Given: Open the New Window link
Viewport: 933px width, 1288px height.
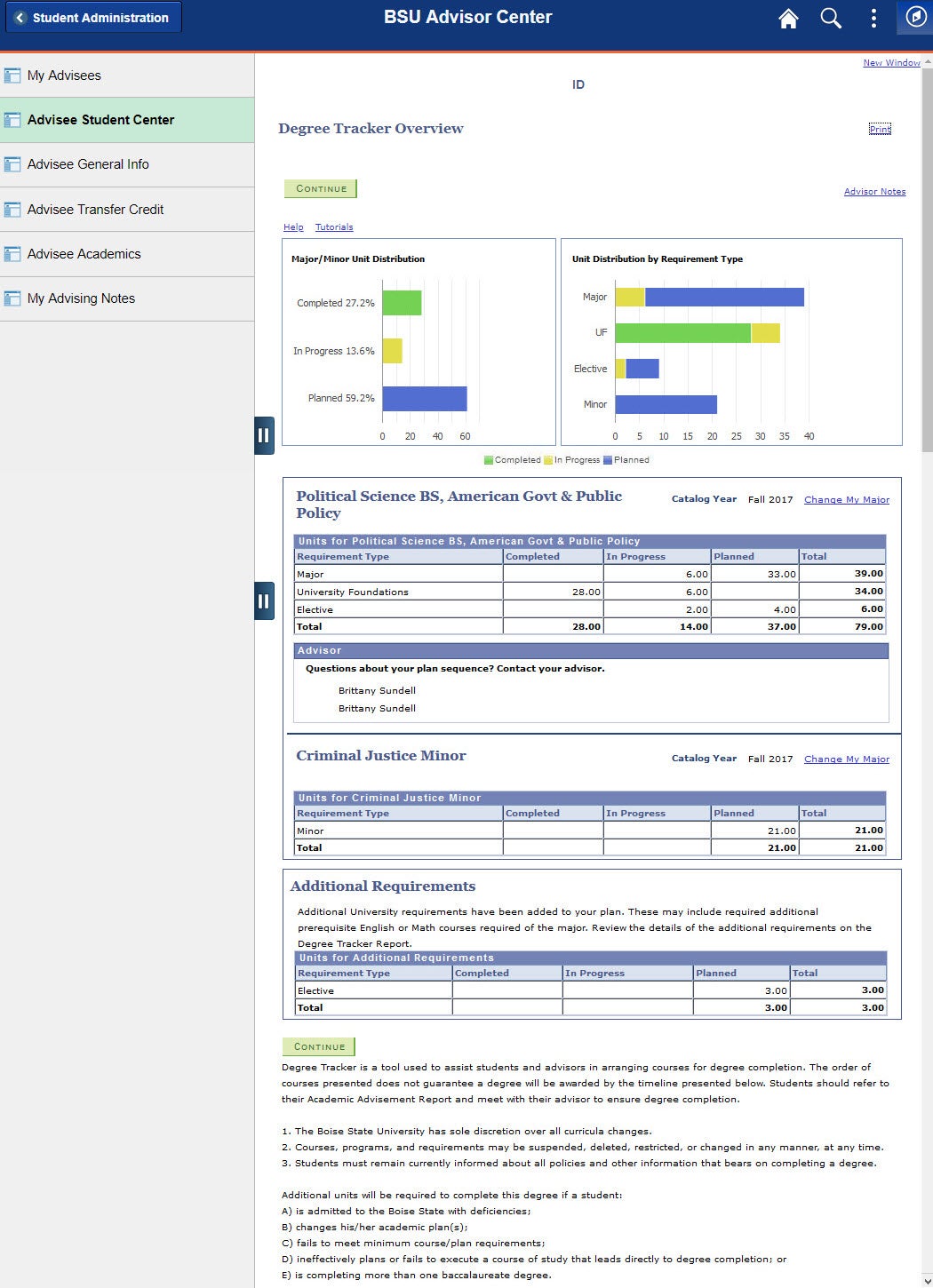Looking at the screenshot, I should 891,63.
